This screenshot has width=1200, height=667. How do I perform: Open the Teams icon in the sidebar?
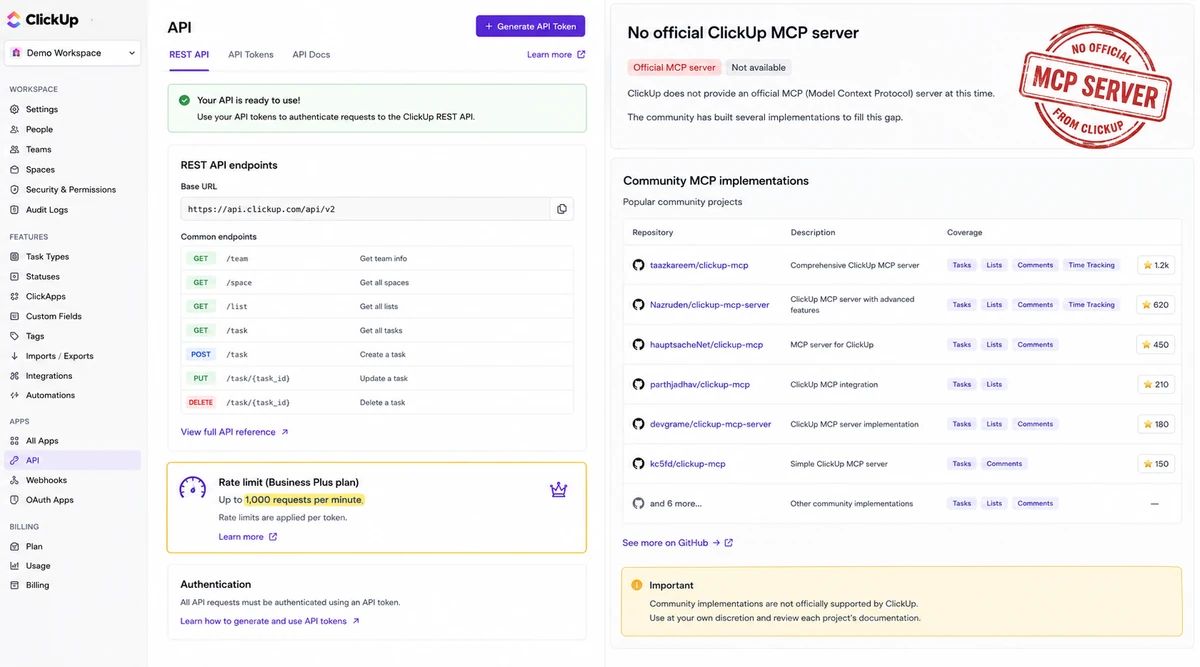click(x=15, y=149)
